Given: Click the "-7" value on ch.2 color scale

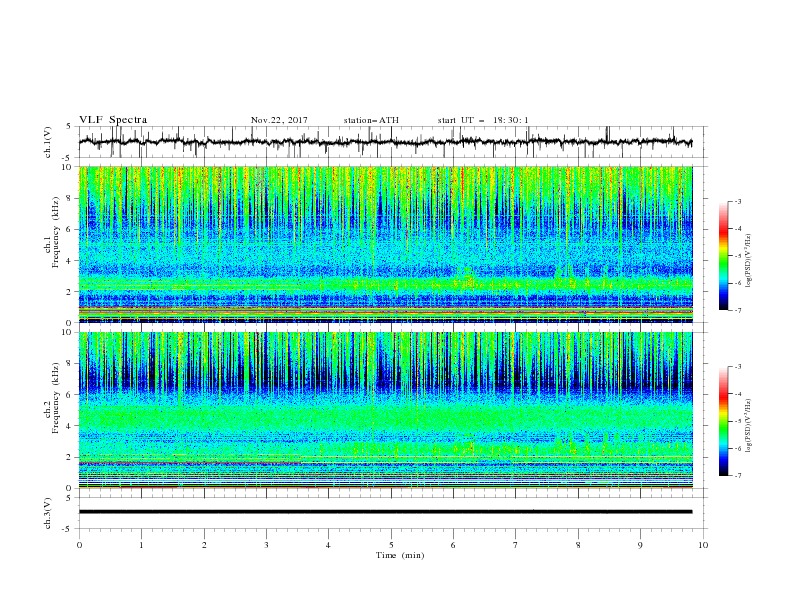Looking at the screenshot, I should pos(737,476).
